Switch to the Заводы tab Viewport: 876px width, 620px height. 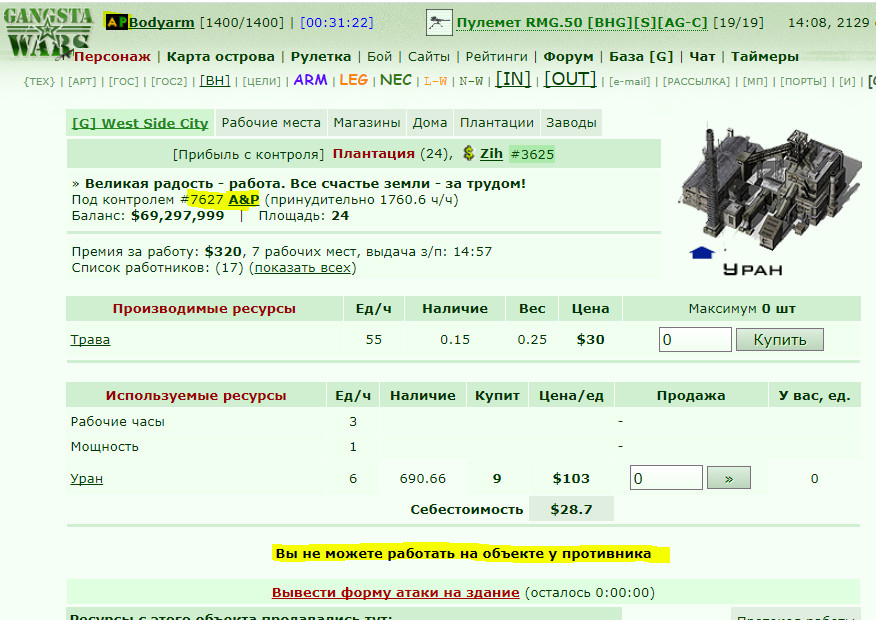point(571,123)
